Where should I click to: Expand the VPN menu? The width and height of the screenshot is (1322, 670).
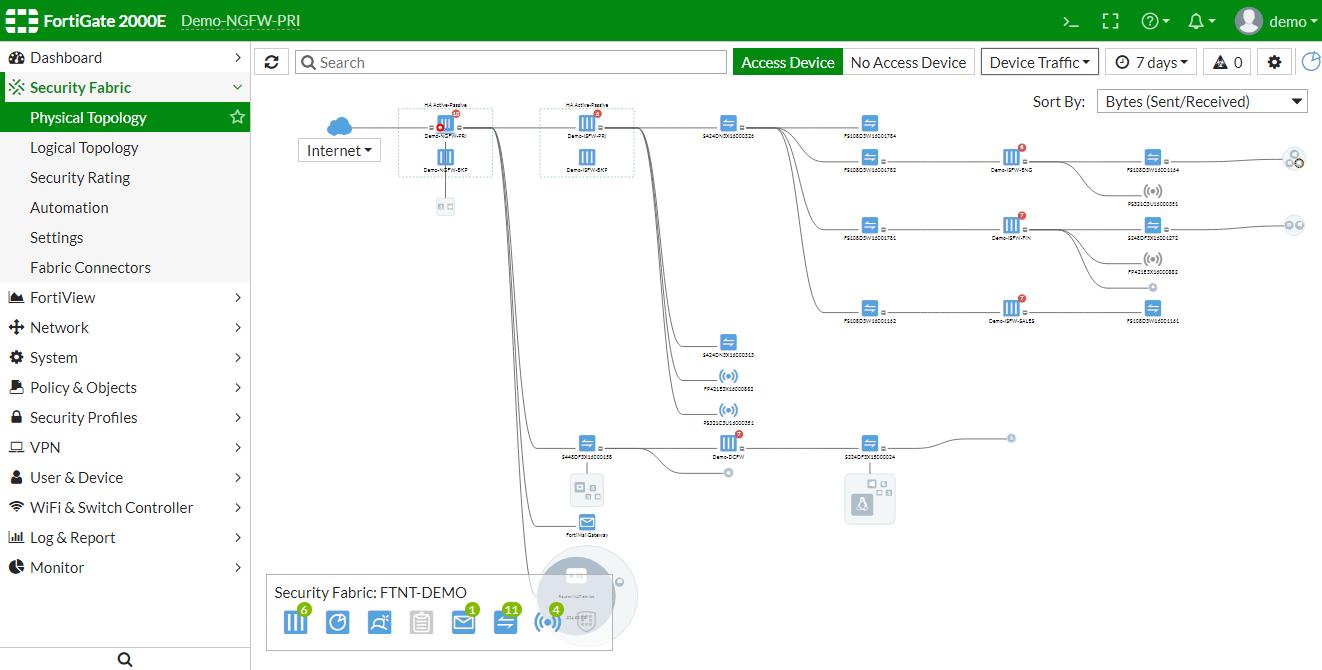125,447
